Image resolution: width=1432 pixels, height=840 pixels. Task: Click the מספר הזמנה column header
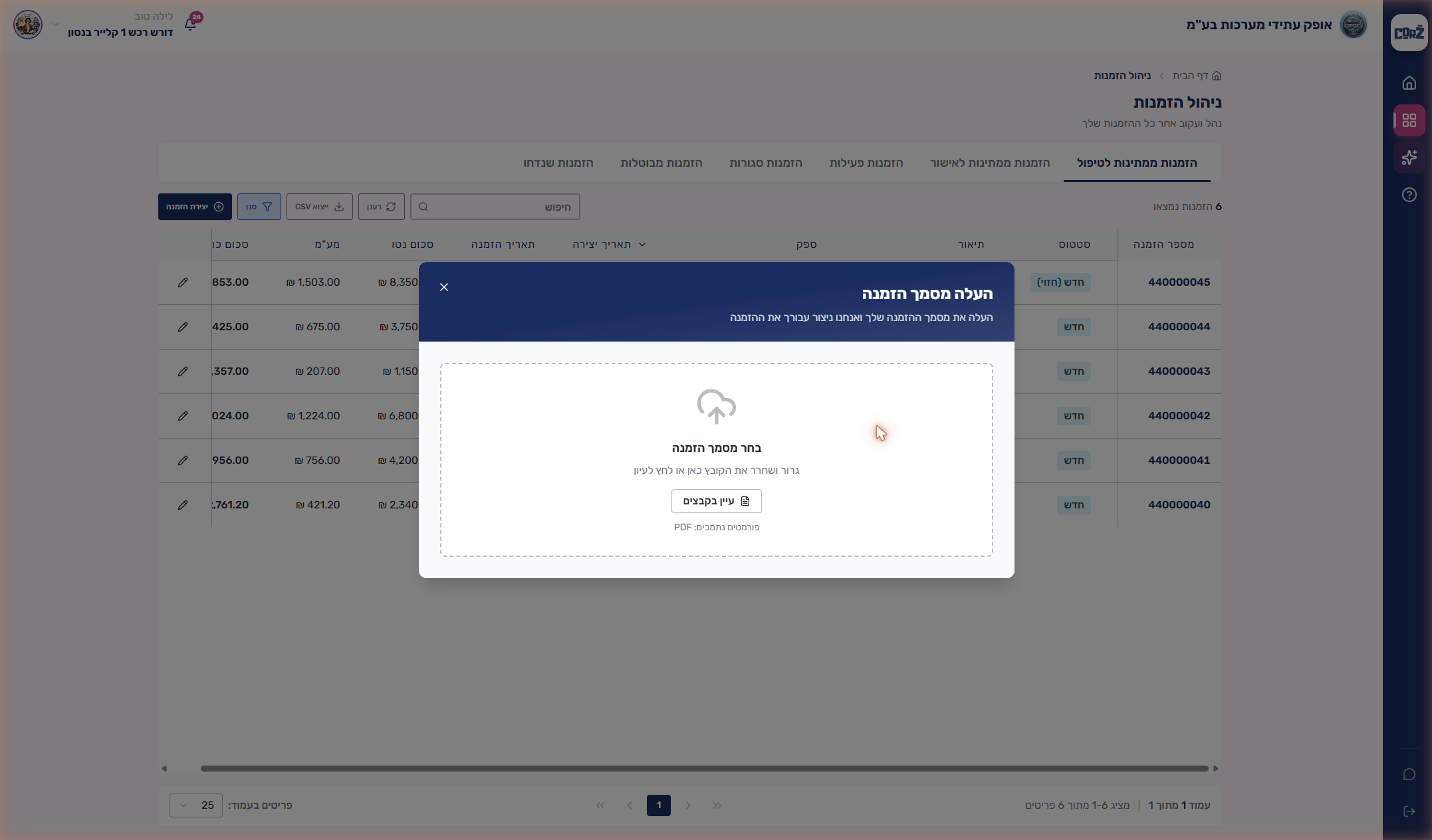(1163, 245)
